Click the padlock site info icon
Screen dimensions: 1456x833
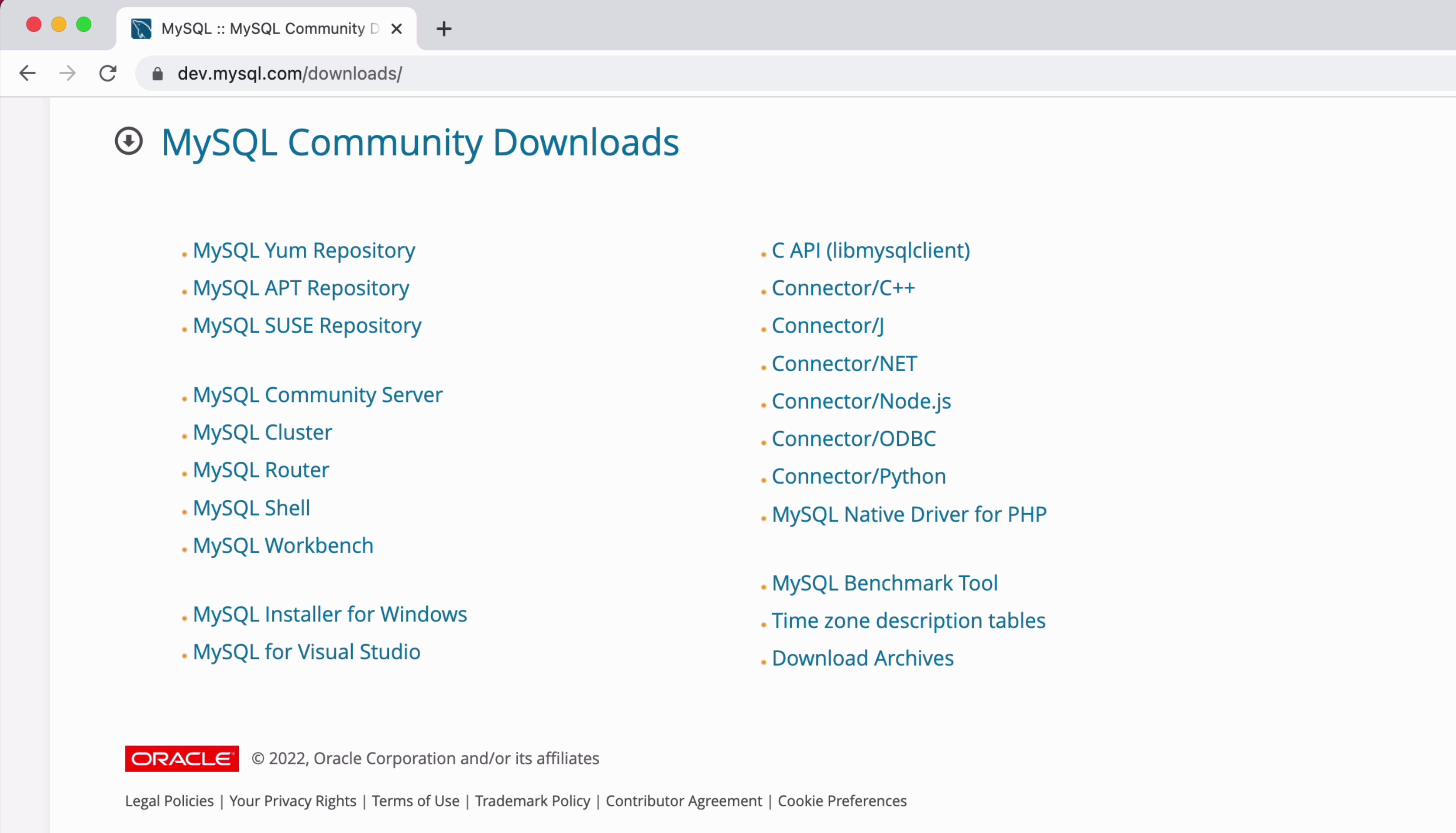coord(158,74)
